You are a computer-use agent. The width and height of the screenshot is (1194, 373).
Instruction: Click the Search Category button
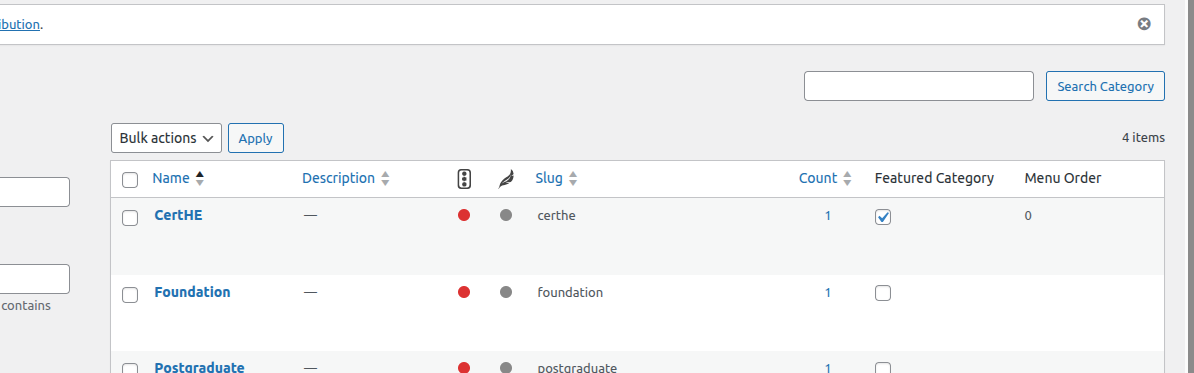1105,86
